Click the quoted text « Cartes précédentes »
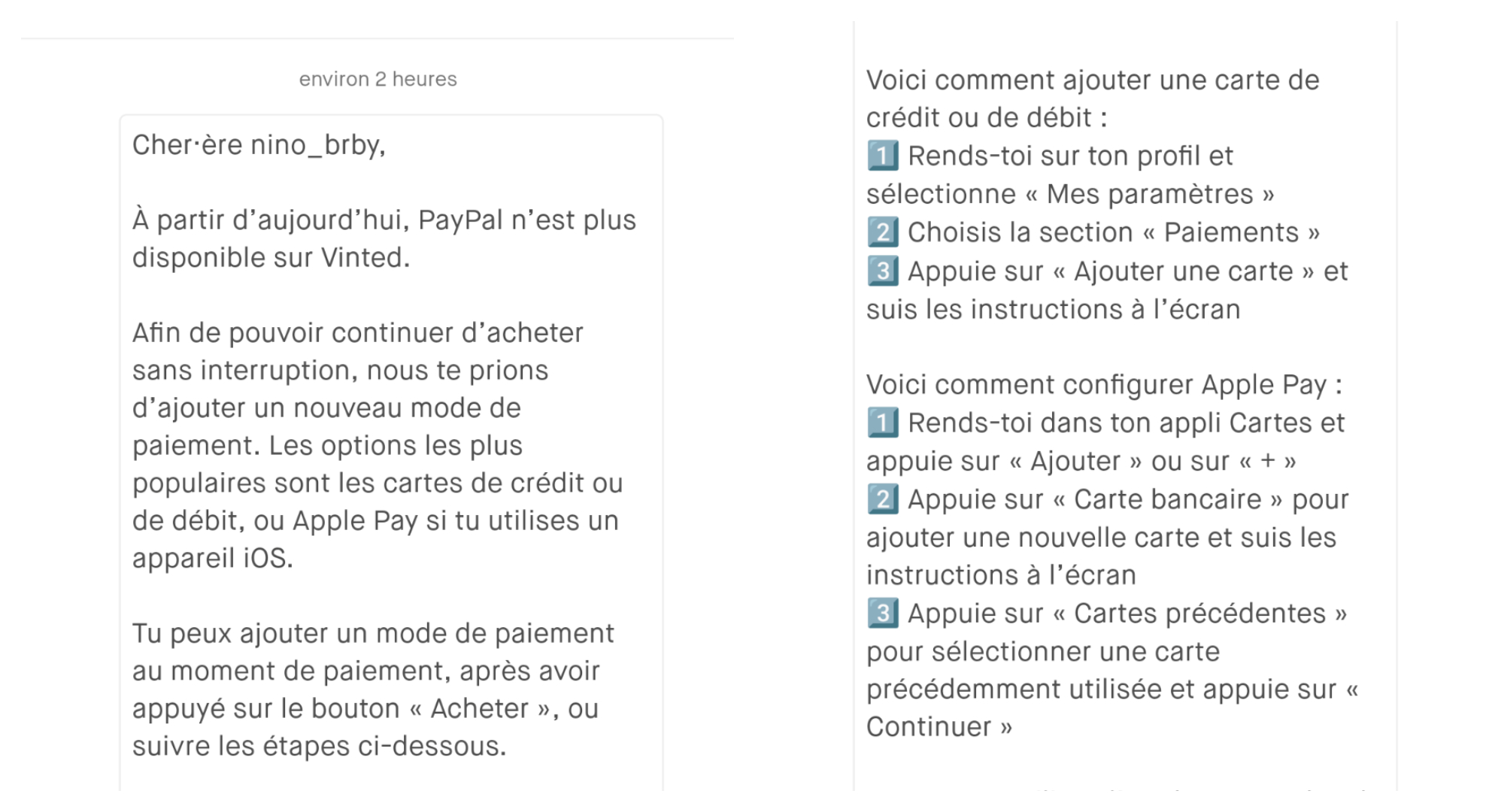This screenshot has width=1489, height=812. pyautogui.click(x=1199, y=614)
